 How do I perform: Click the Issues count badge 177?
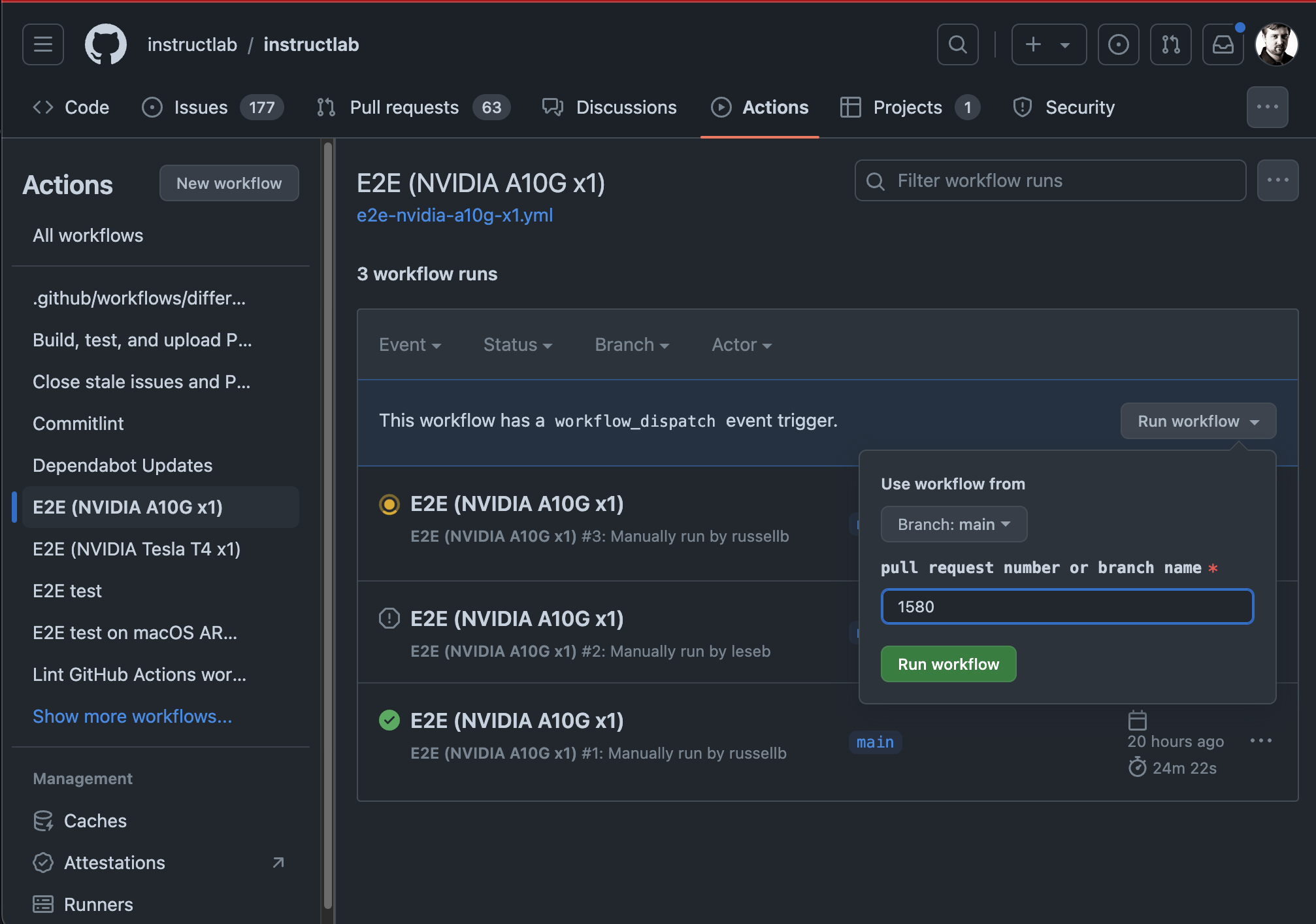click(x=262, y=107)
